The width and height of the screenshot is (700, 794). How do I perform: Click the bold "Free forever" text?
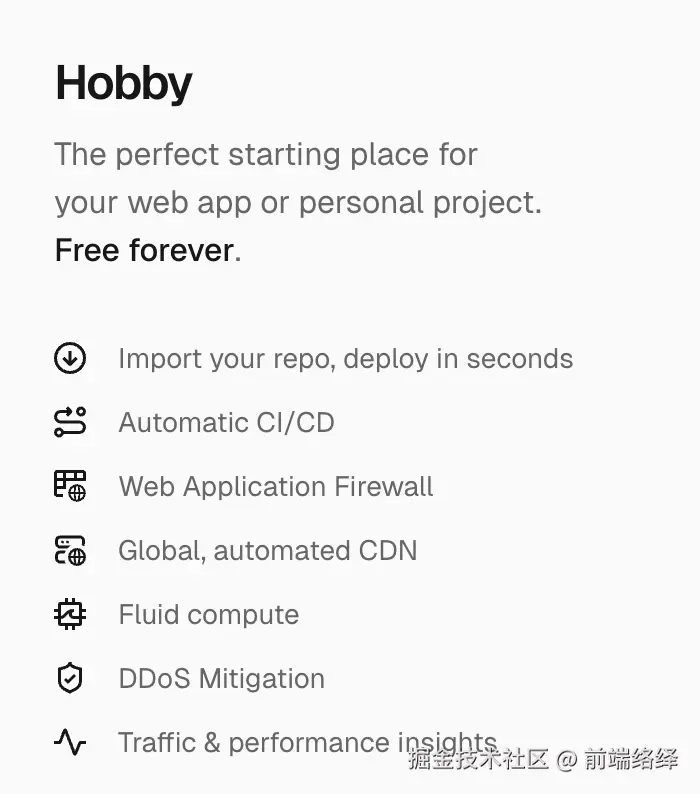[x=144, y=250]
